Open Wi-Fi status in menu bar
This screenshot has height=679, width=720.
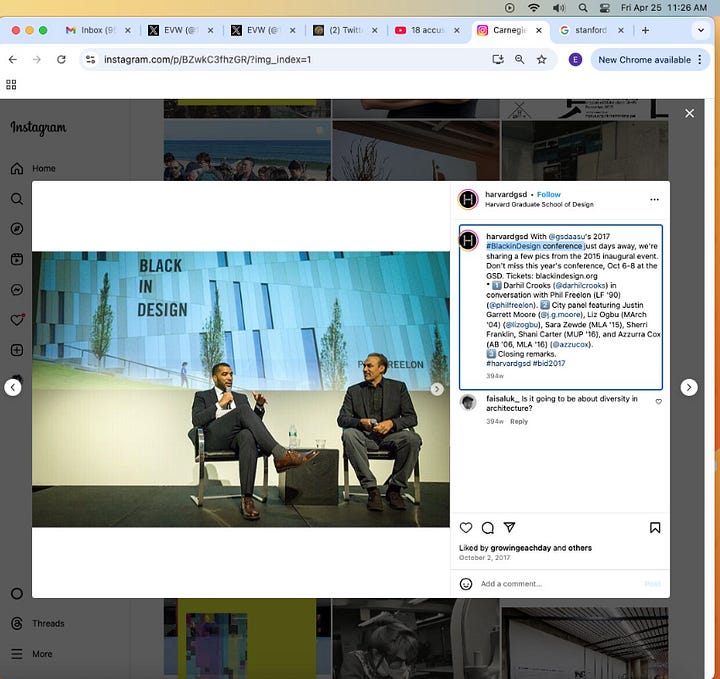534,8
